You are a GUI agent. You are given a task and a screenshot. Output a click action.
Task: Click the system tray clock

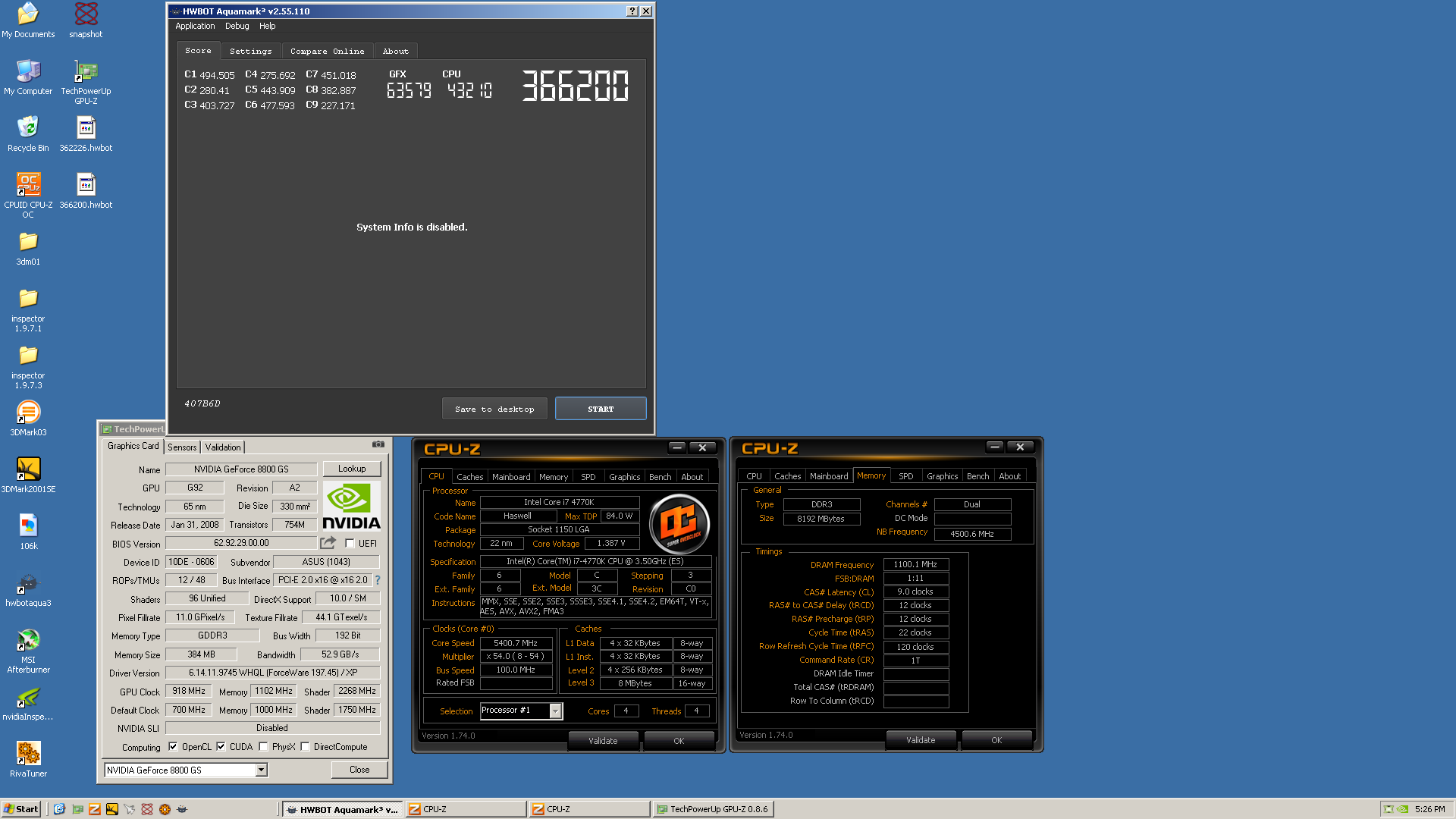[x=1429, y=809]
